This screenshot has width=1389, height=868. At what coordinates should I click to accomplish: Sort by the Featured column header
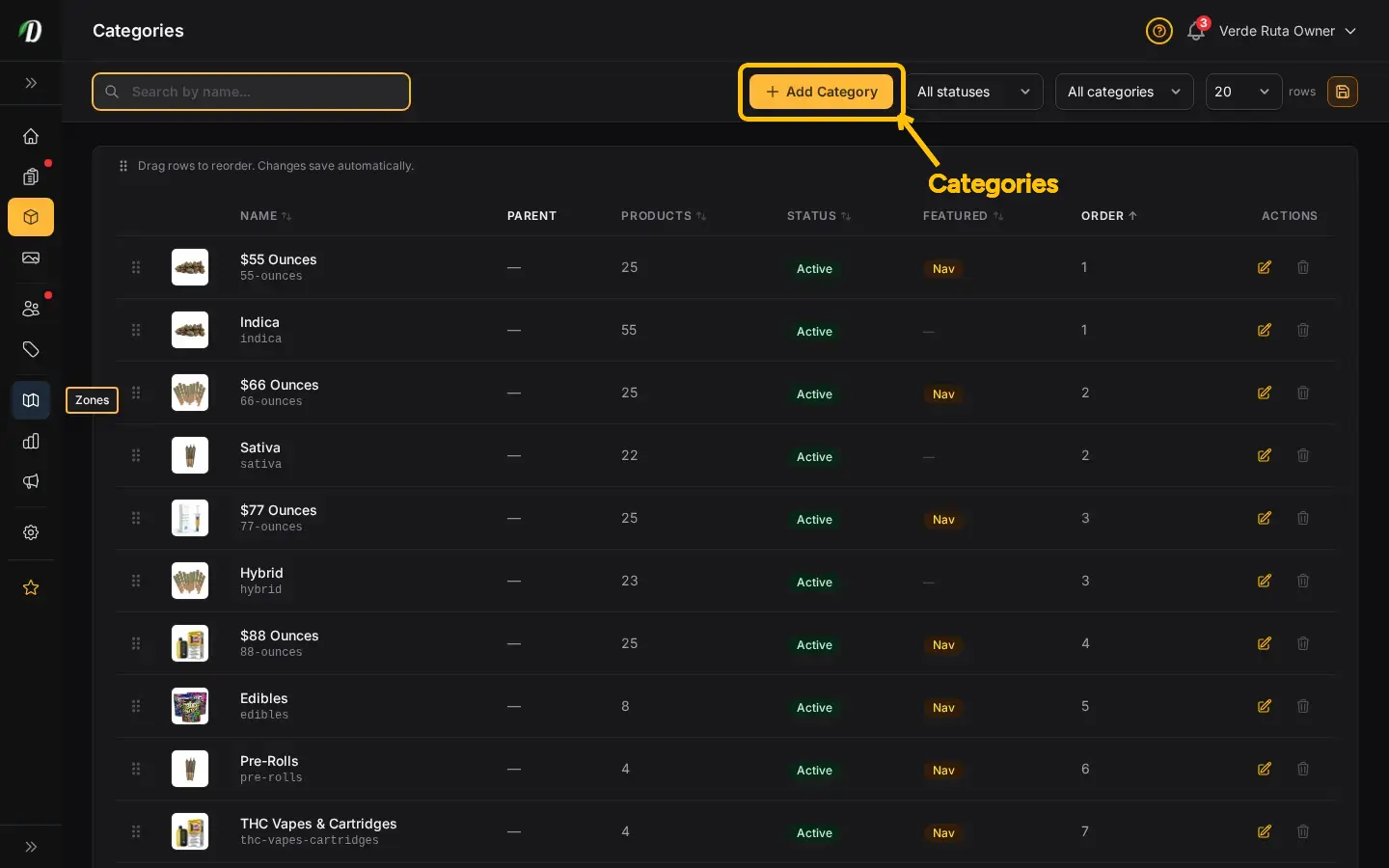[x=964, y=216]
